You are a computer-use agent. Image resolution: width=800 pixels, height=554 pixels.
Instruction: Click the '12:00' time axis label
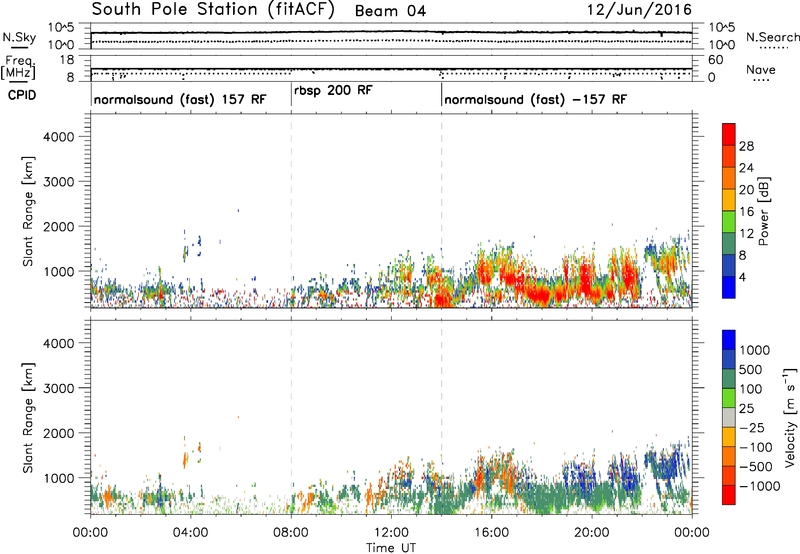[391, 533]
